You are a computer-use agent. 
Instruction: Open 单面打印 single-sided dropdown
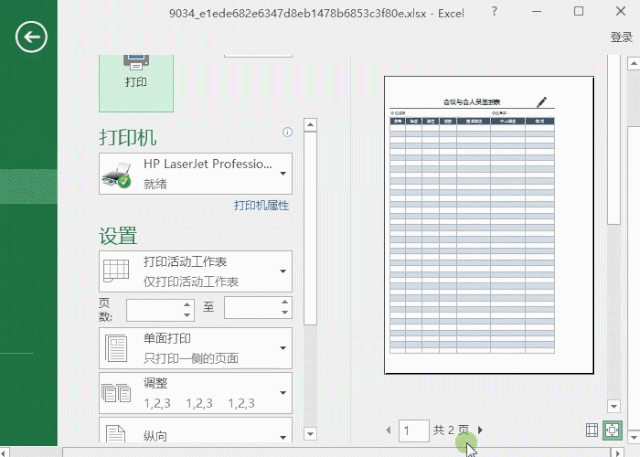coord(196,348)
